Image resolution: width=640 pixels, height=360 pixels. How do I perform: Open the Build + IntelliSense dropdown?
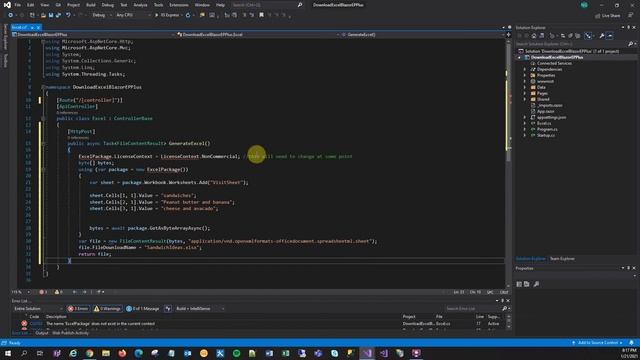tap(200, 309)
